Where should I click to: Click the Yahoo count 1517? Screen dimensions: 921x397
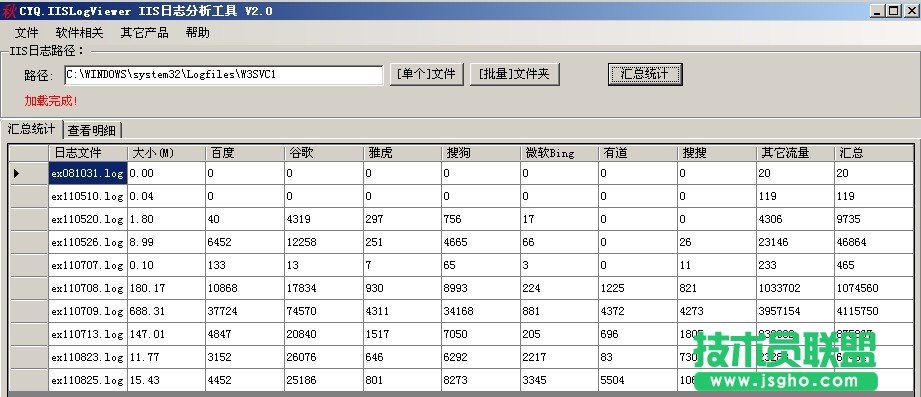point(402,334)
